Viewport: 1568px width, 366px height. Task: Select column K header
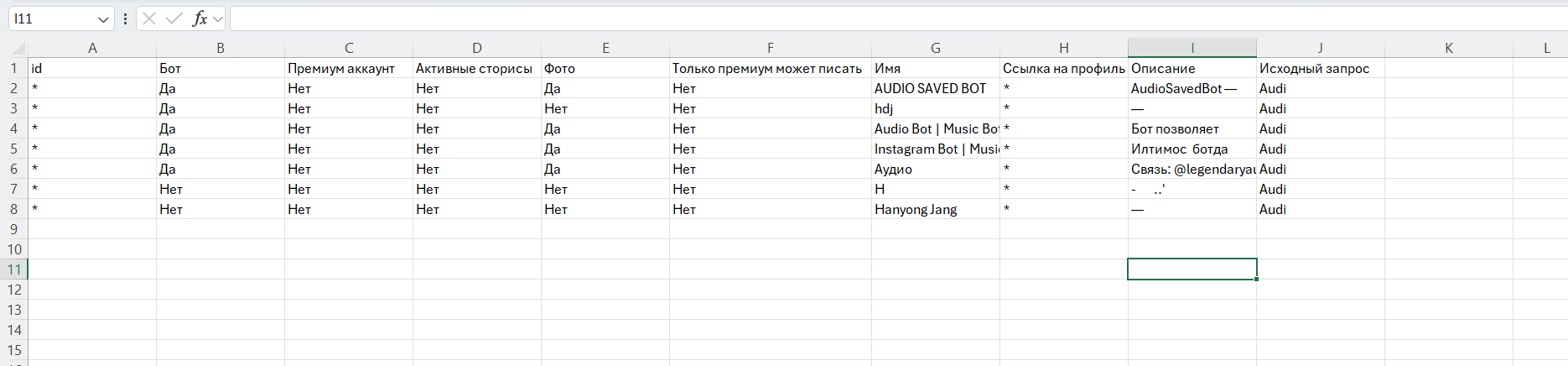tap(1448, 48)
